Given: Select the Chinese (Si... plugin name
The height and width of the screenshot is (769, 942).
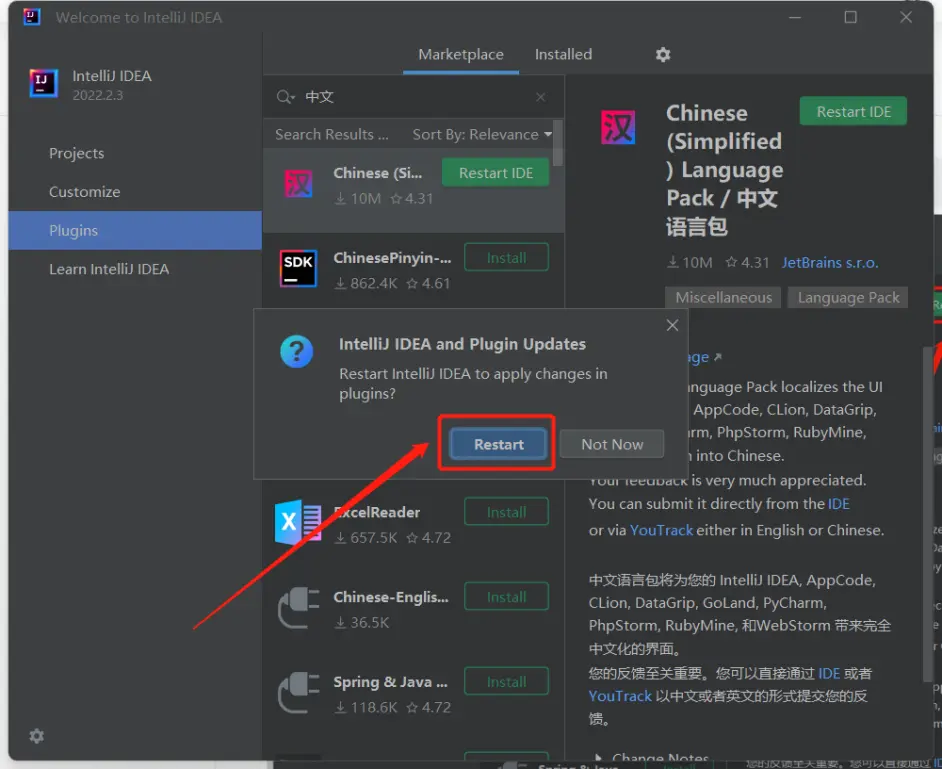Looking at the screenshot, I should coord(378,173).
